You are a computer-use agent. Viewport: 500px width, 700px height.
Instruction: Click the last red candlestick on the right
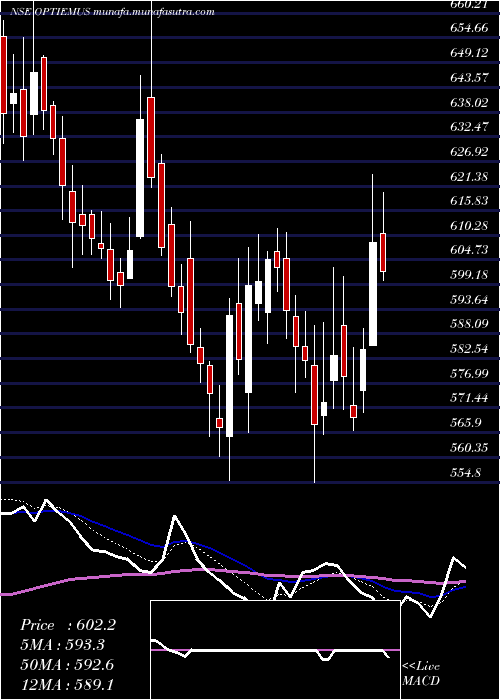[x=383, y=252]
